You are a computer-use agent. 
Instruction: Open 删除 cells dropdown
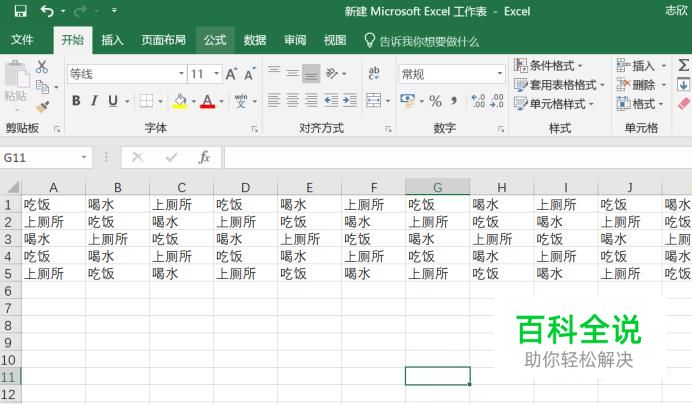click(x=641, y=85)
